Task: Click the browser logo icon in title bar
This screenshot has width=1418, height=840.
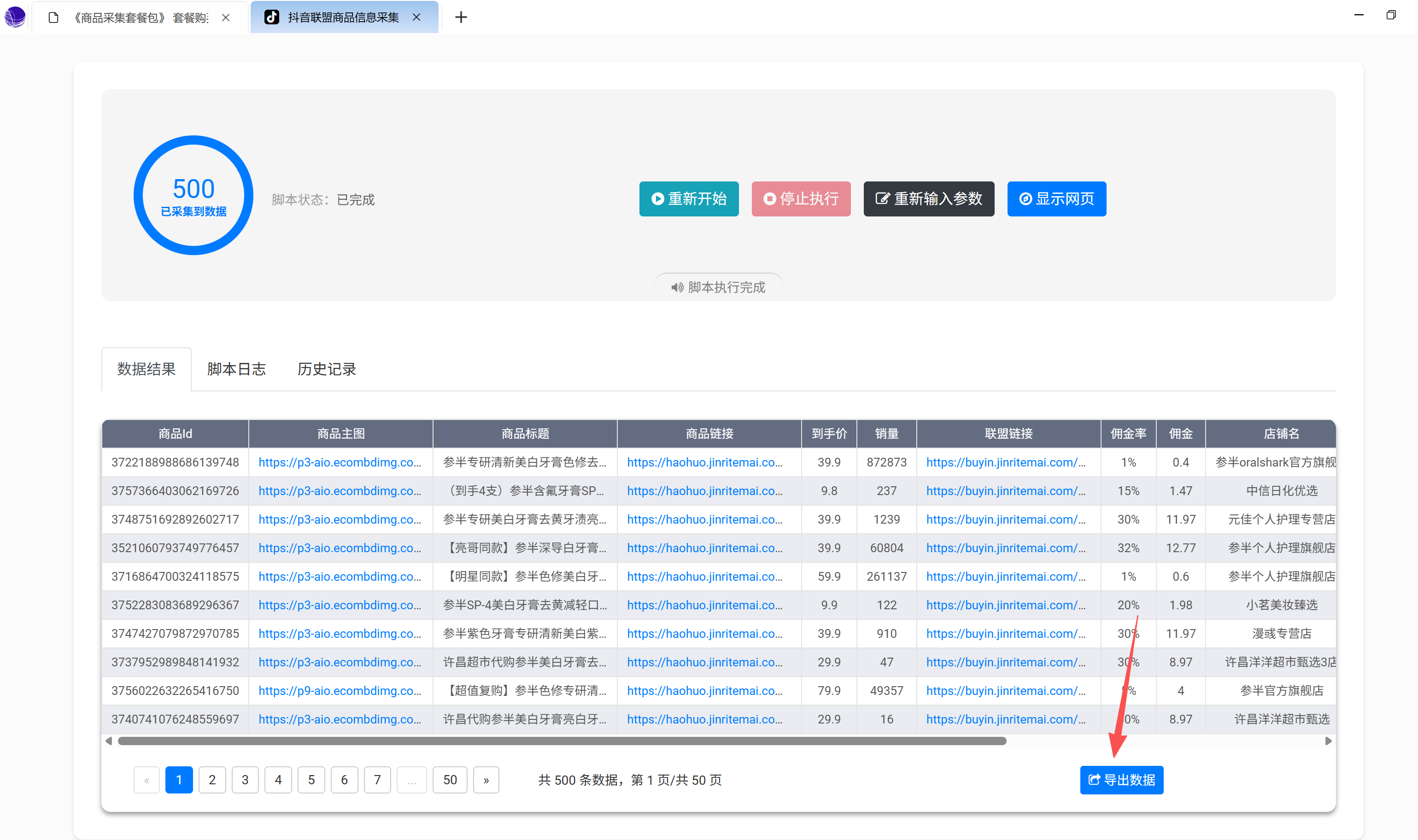Action: click(15, 17)
